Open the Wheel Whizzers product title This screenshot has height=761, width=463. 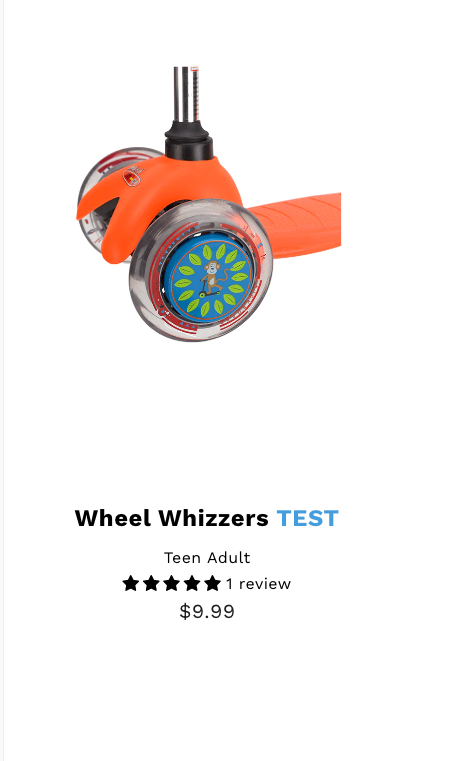pyautogui.click(x=171, y=518)
